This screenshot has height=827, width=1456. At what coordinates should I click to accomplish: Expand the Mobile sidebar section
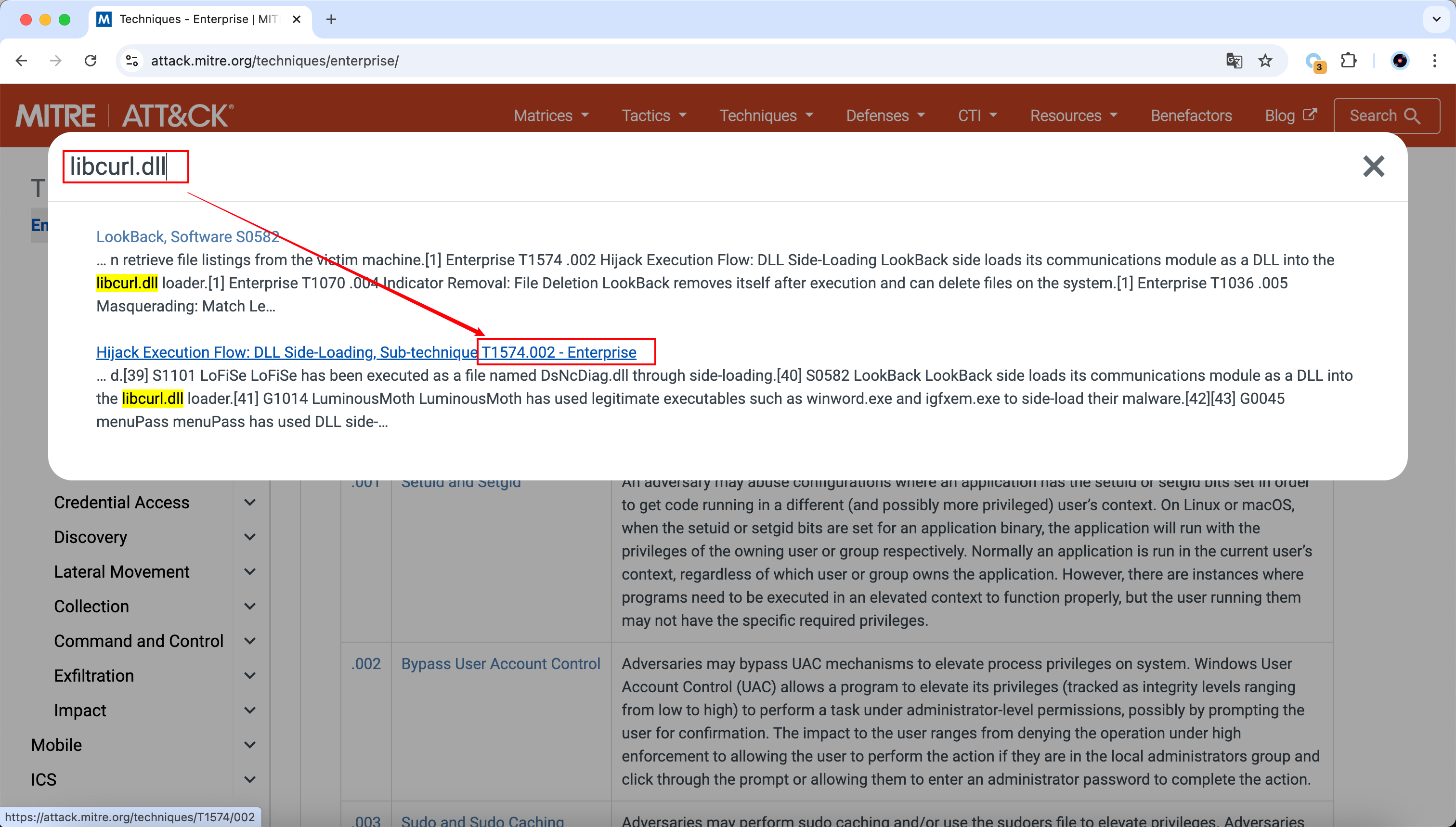(249, 745)
